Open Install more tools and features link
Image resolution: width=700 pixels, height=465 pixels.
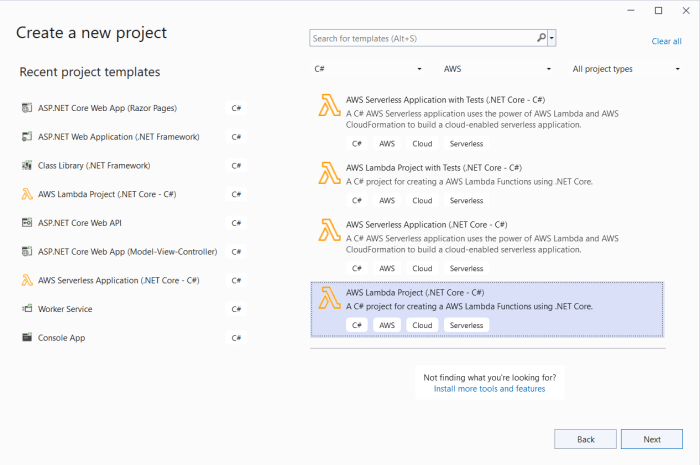click(489, 389)
